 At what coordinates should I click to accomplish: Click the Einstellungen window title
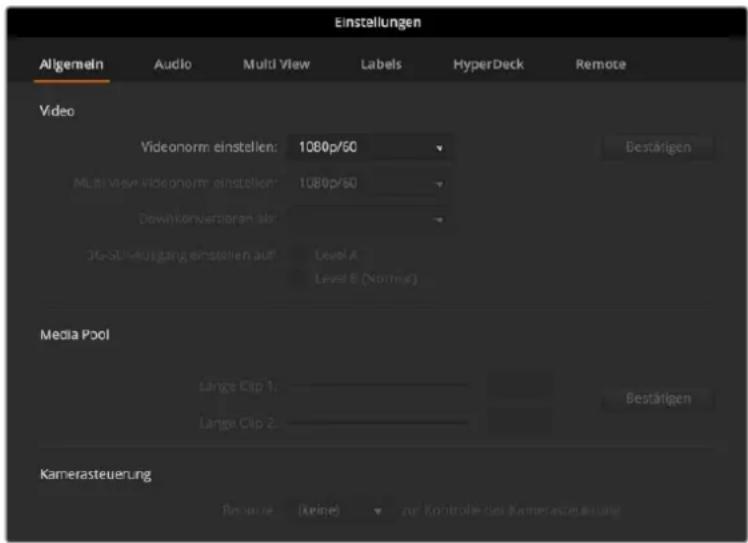pyautogui.click(x=378, y=22)
